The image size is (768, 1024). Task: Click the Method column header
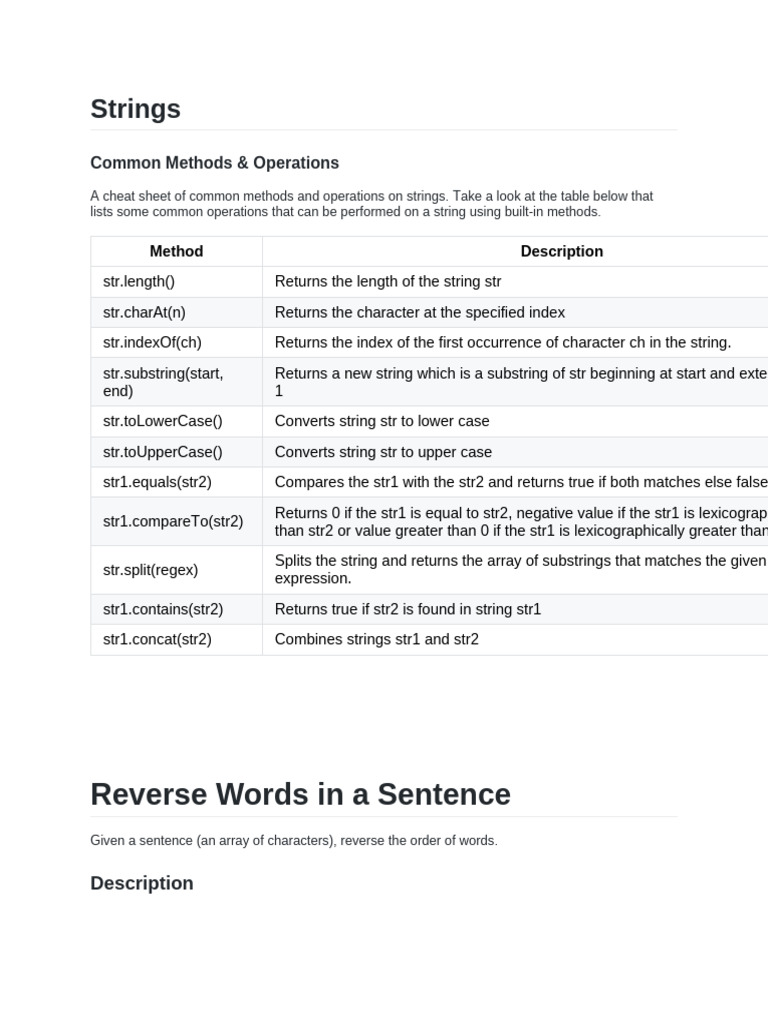tap(176, 252)
